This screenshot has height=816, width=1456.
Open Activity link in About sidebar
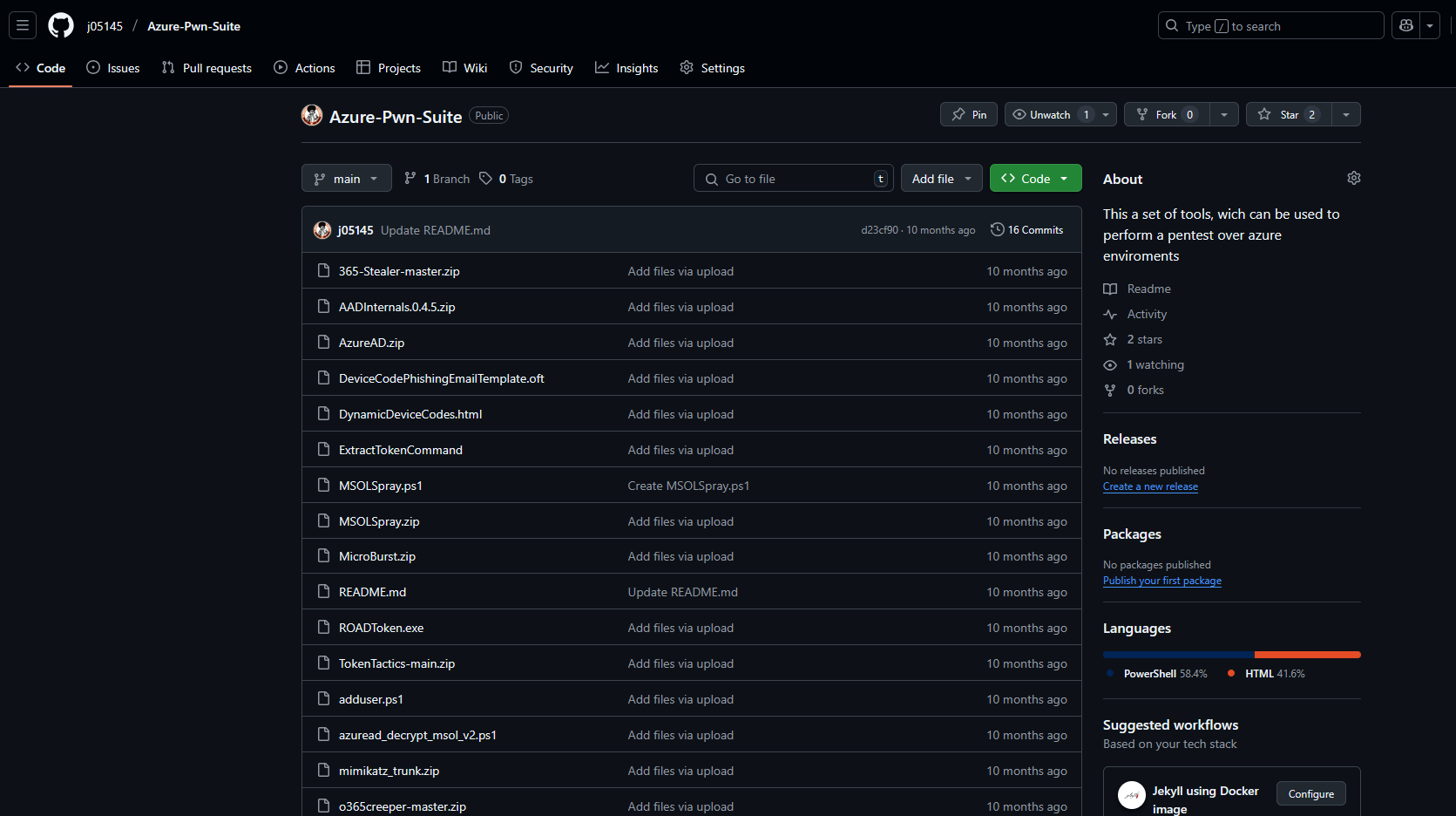pyautogui.click(x=1134, y=314)
